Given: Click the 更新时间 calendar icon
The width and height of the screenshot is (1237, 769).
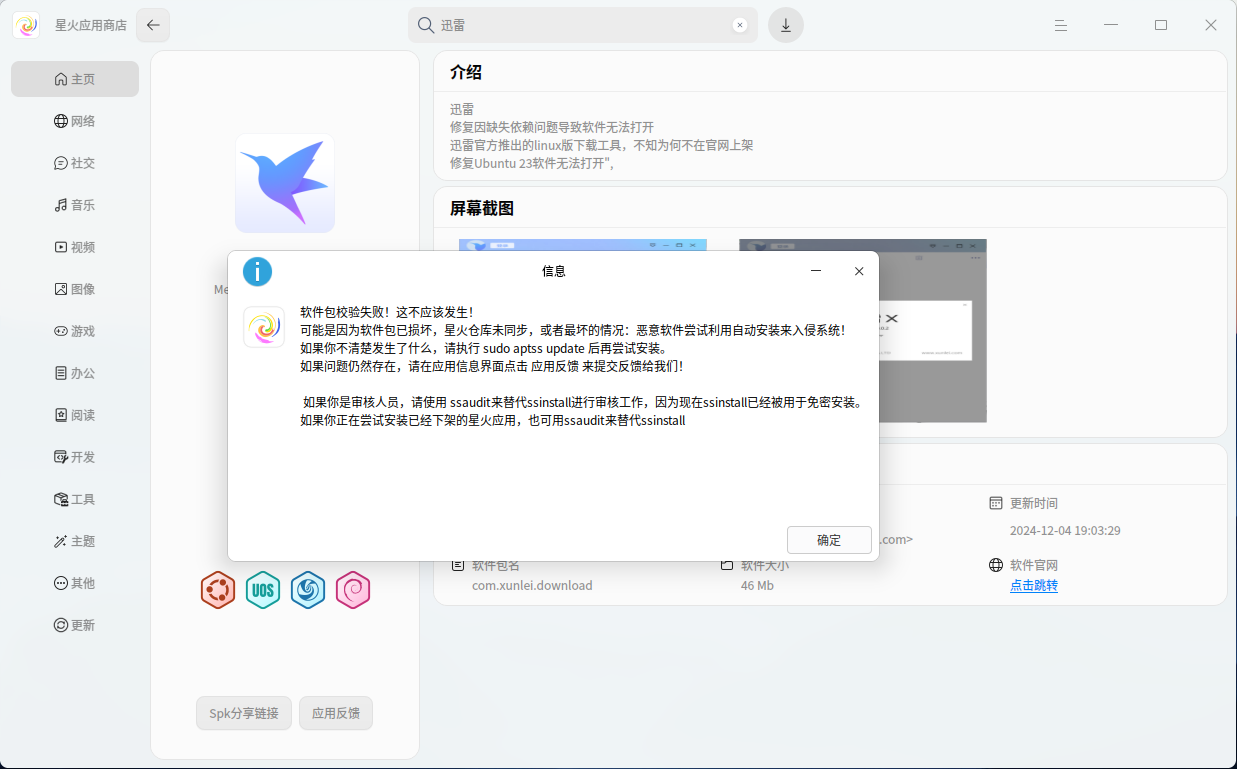Looking at the screenshot, I should point(996,503).
